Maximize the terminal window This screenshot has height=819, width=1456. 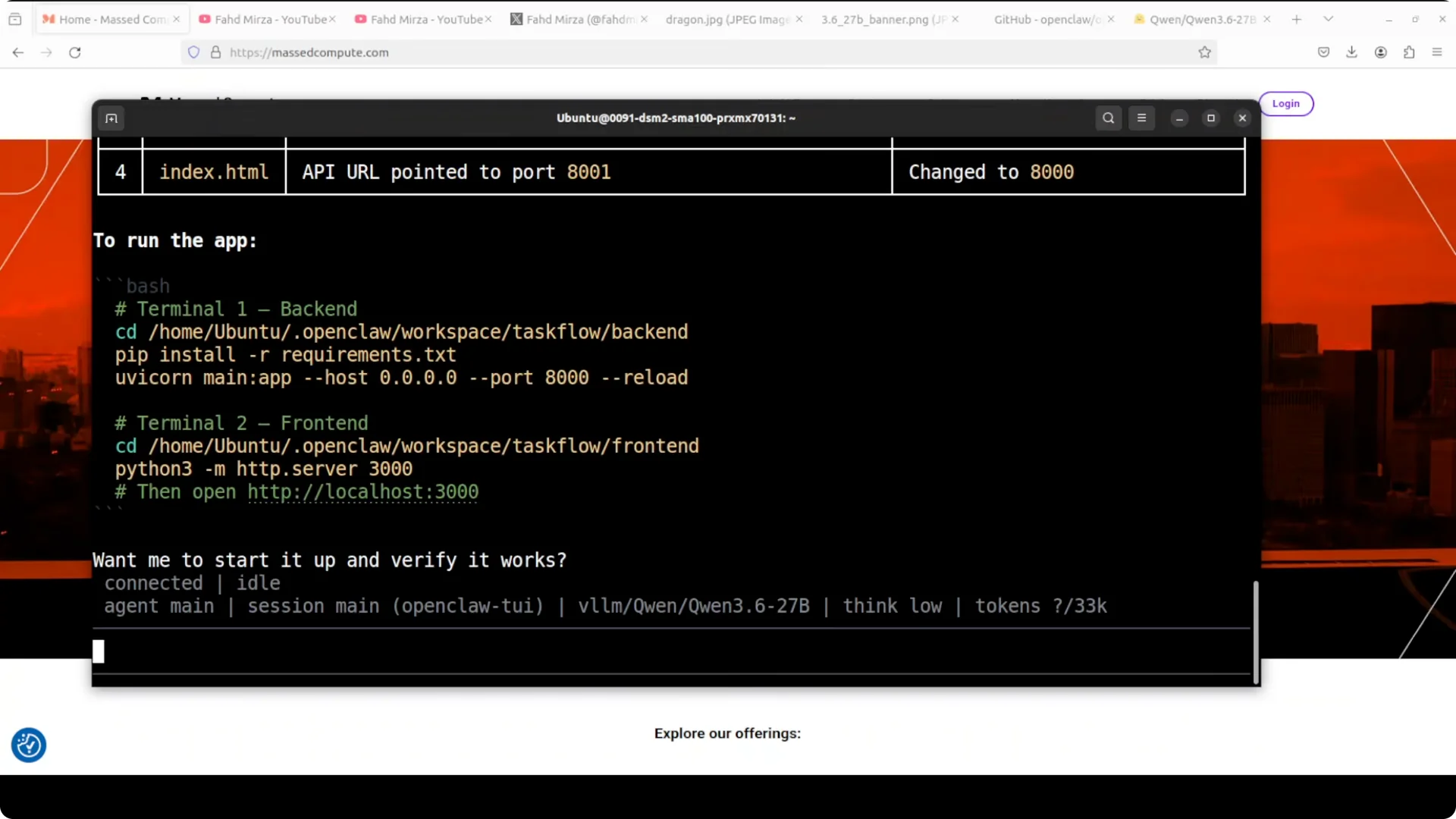click(x=1211, y=118)
